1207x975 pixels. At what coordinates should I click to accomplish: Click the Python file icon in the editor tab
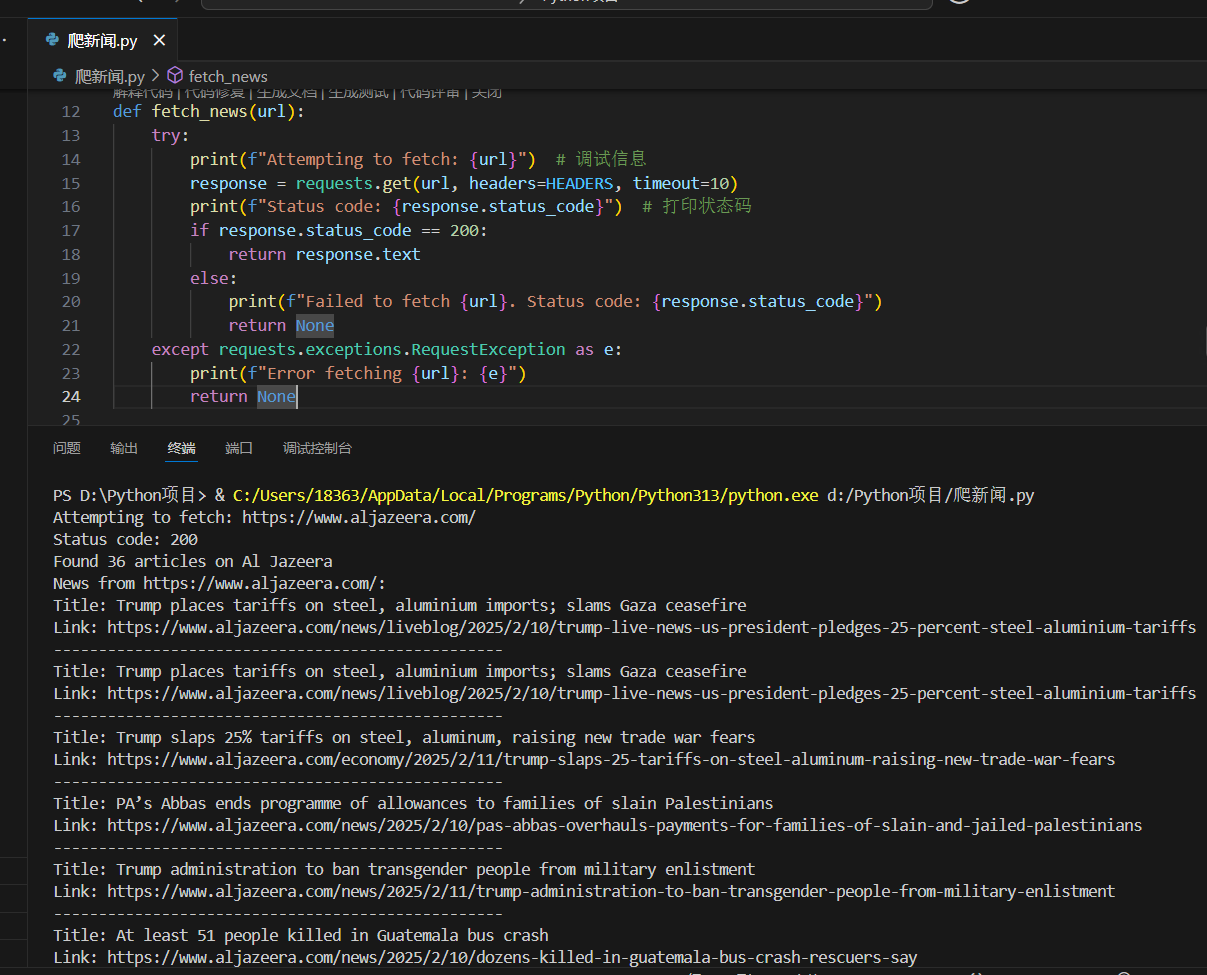[53, 41]
